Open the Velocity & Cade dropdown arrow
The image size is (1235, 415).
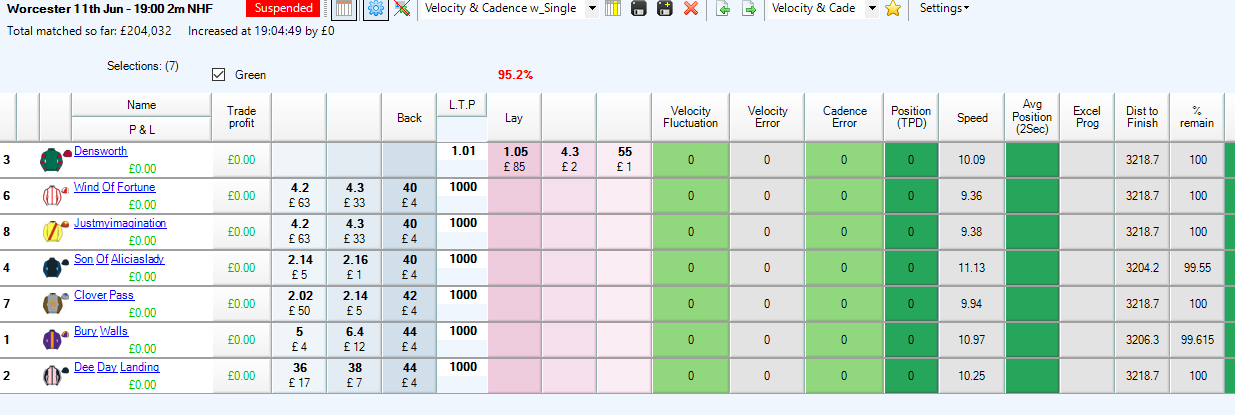[x=871, y=9]
